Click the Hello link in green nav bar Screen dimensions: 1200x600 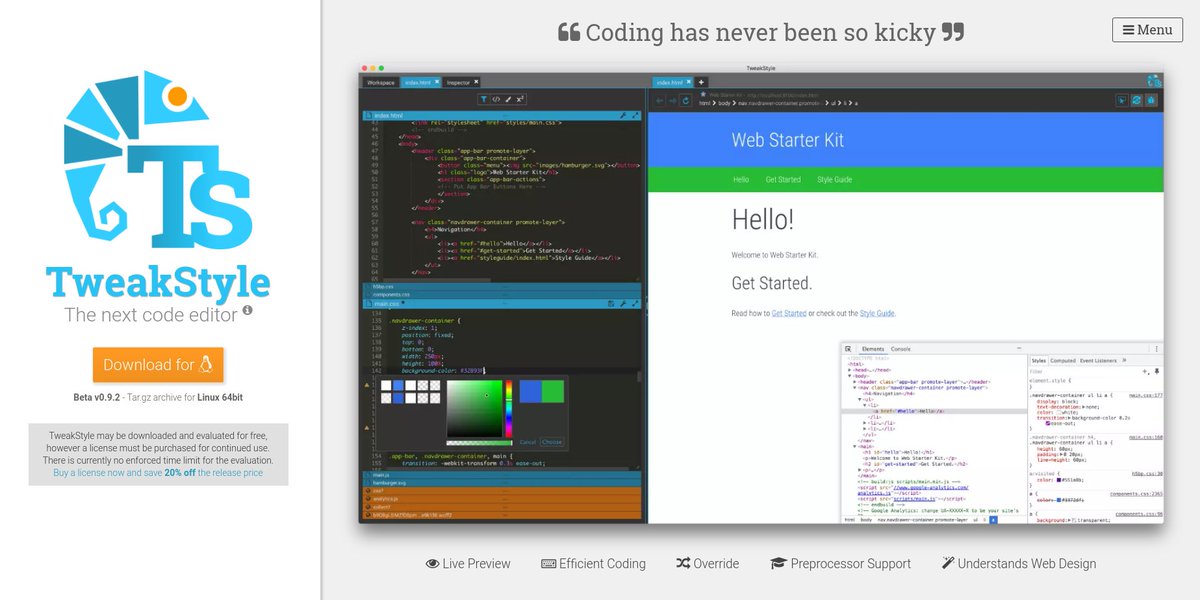(741, 180)
